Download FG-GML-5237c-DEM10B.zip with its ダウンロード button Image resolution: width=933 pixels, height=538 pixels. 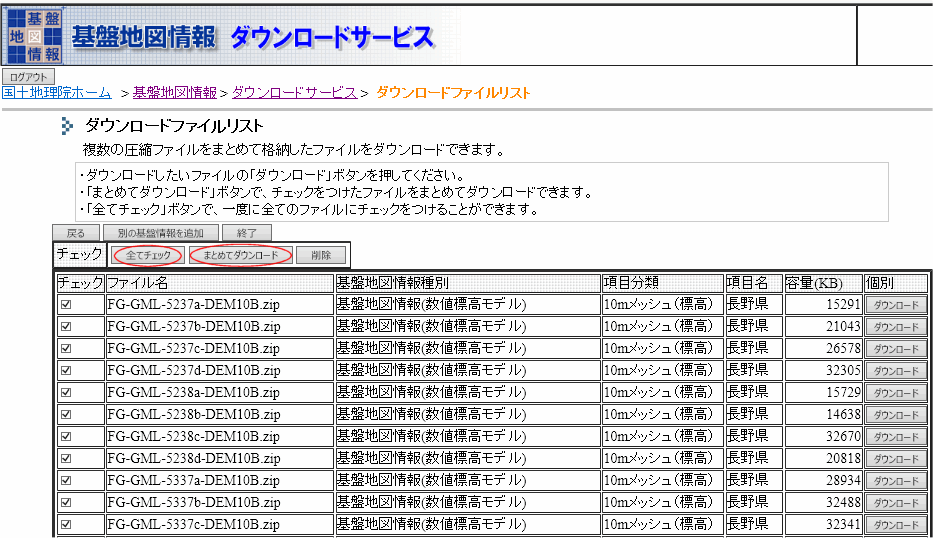coord(895,348)
